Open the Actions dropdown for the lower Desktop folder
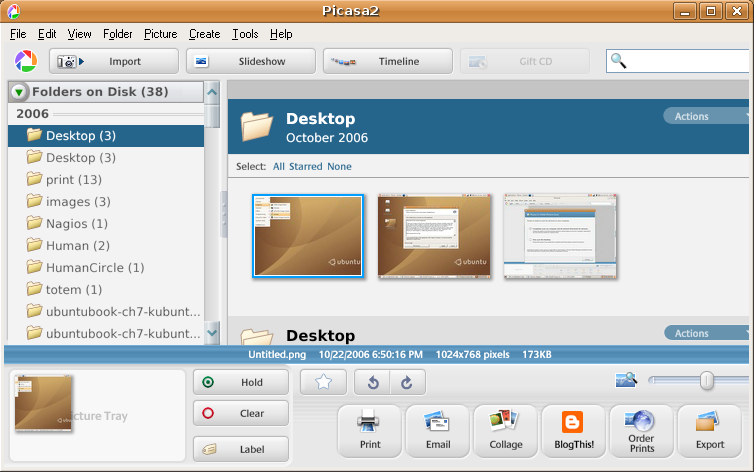The width and height of the screenshot is (754, 472). tap(706, 333)
